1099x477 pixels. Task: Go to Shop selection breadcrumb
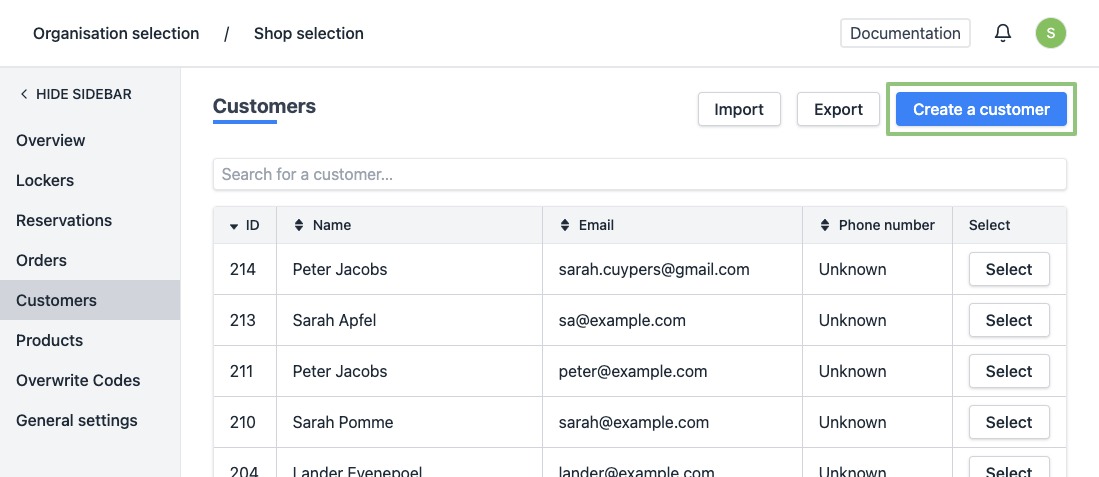(308, 33)
